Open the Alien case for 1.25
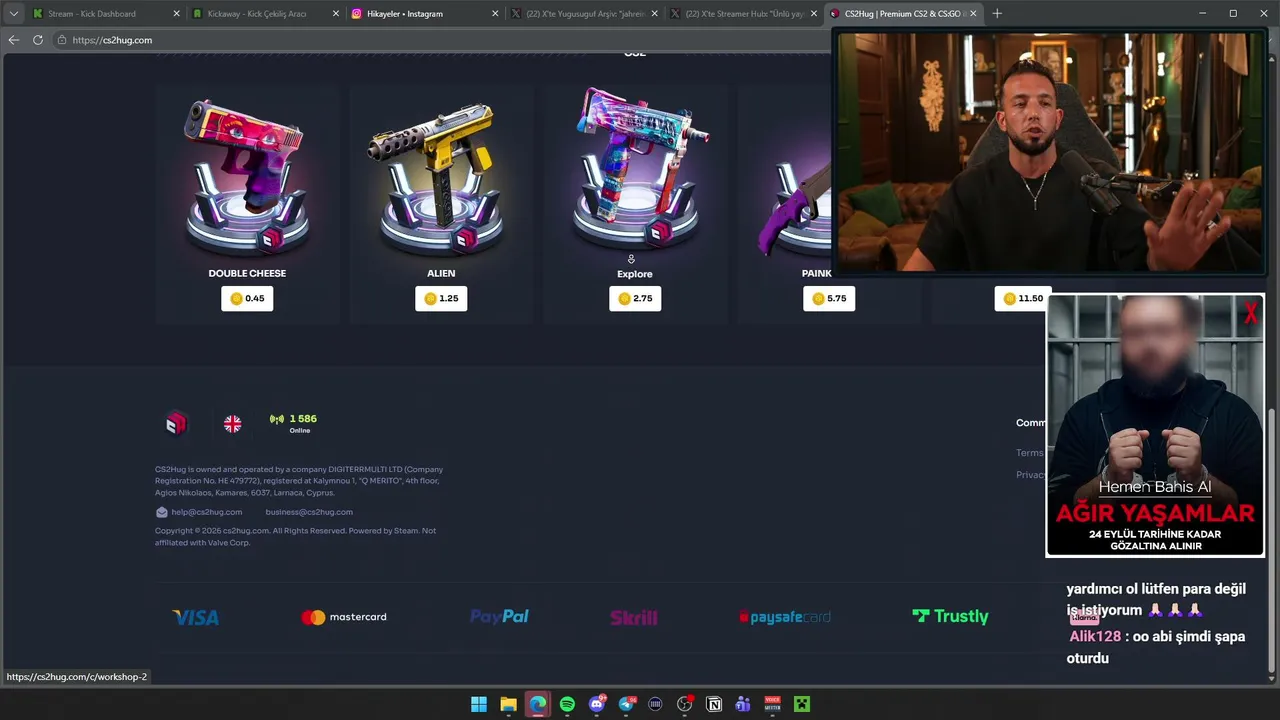The height and width of the screenshot is (720, 1280). (441, 299)
